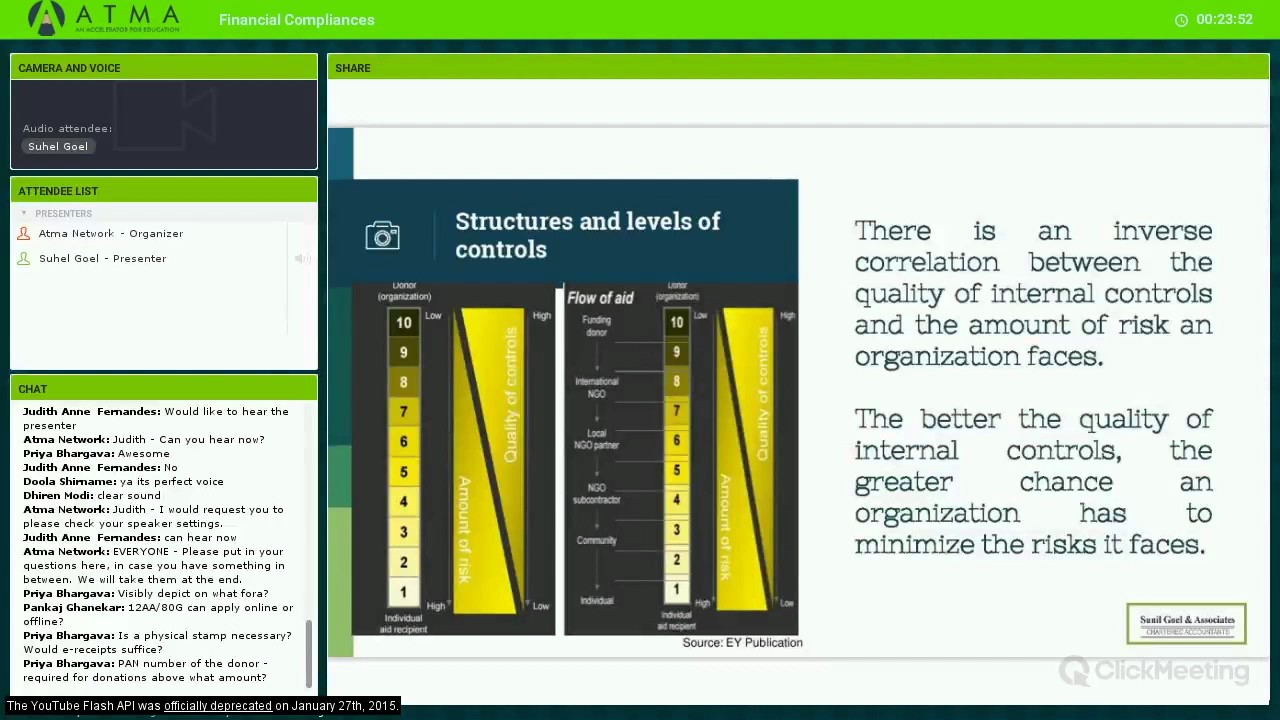Click the Financial Compliances title
This screenshot has height=720, width=1280.
(x=297, y=20)
